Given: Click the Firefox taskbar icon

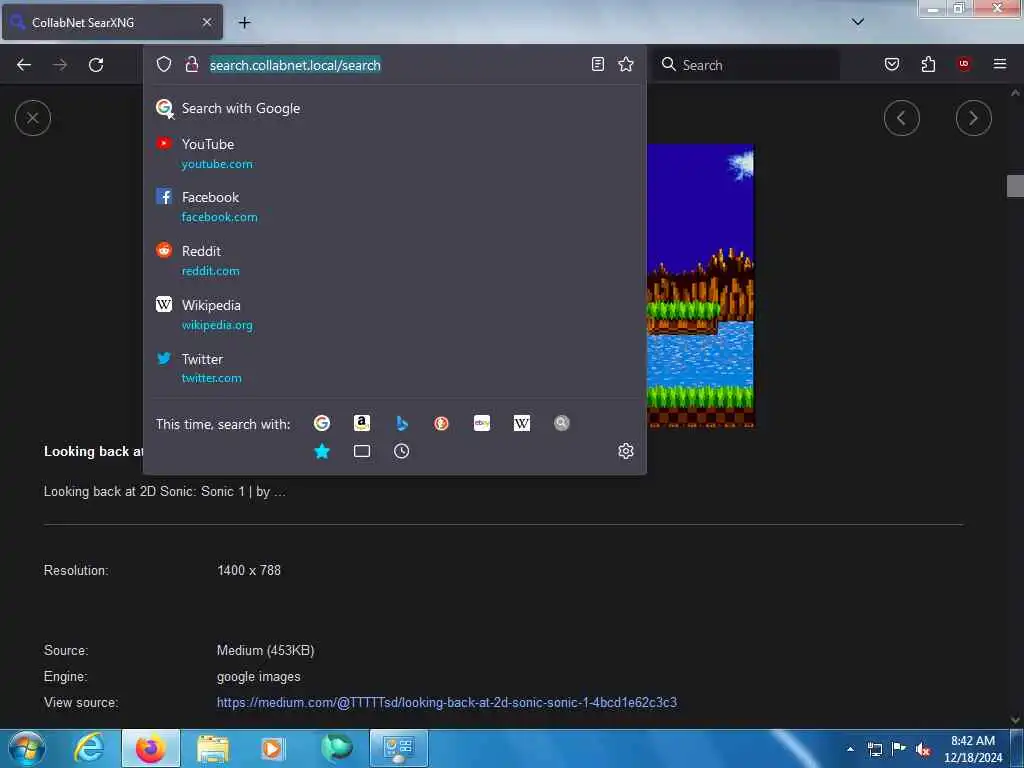Looking at the screenshot, I should coord(151,748).
